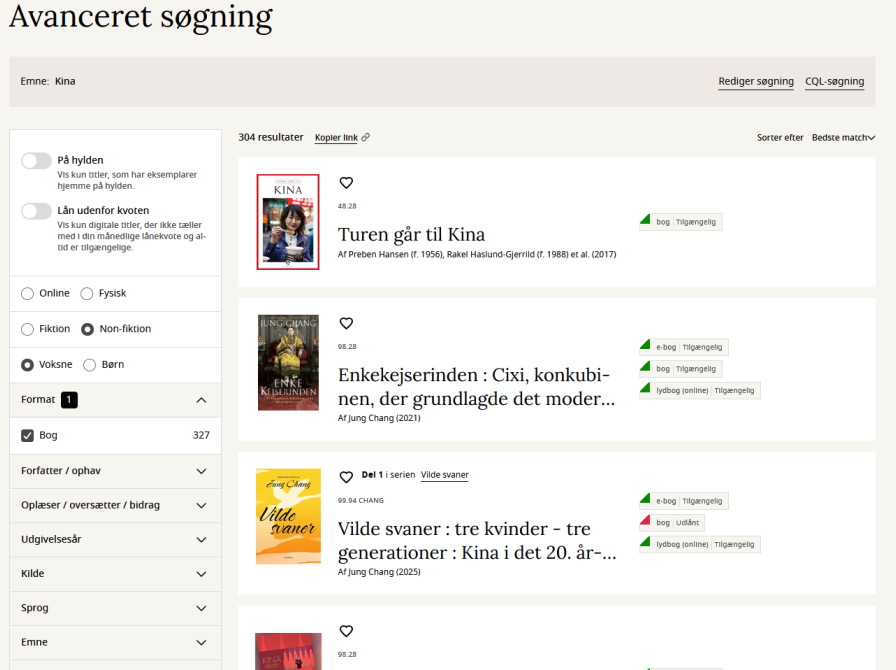Click the 'Kopier link' link
The height and width of the screenshot is (670, 896).
(336, 138)
